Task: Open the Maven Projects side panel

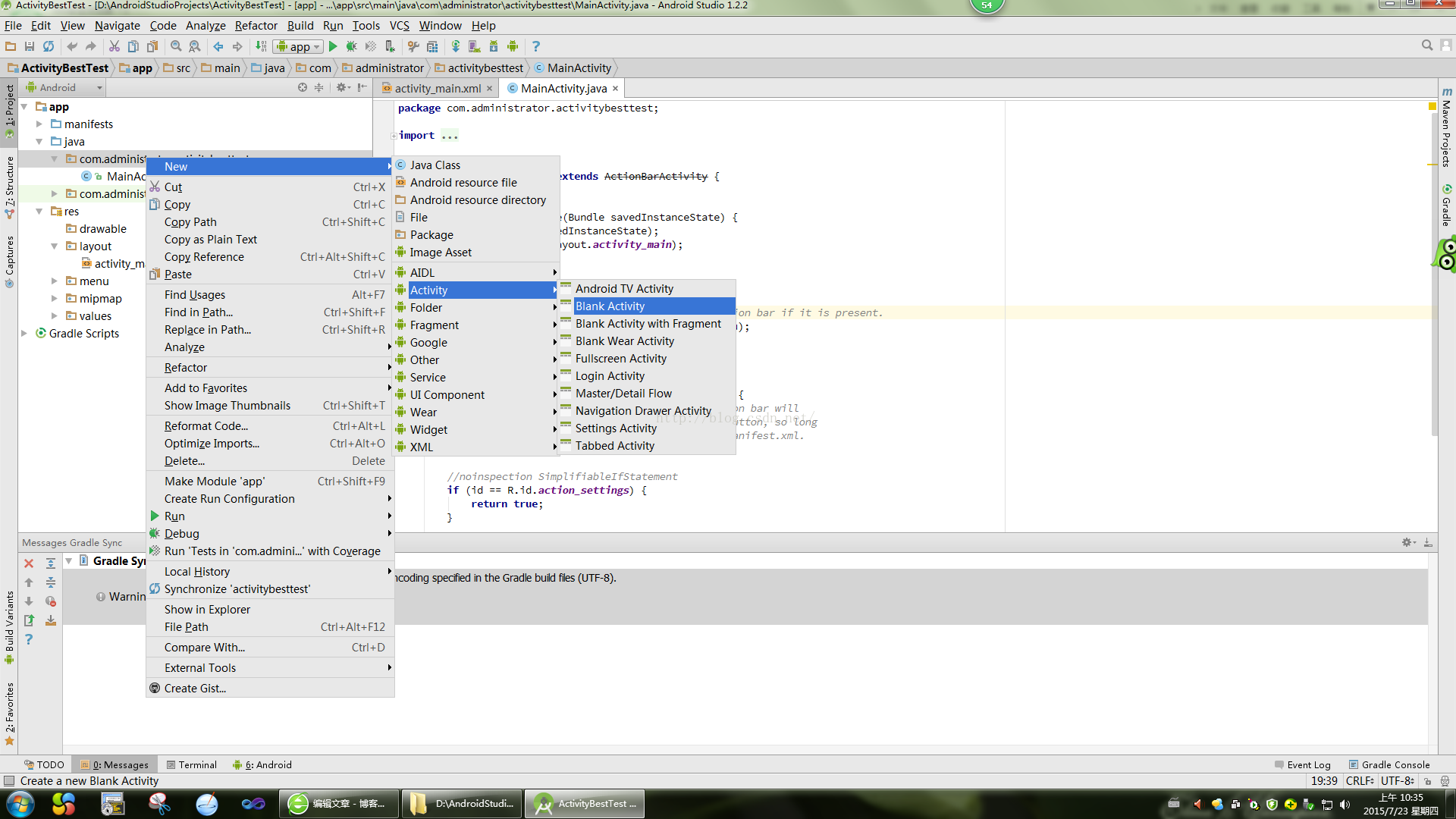Action: (x=1447, y=127)
